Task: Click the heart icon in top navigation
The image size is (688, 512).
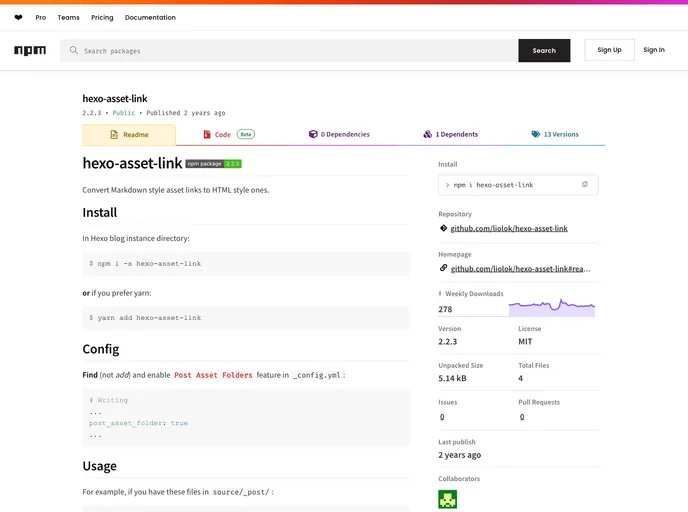Action: [18, 18]
